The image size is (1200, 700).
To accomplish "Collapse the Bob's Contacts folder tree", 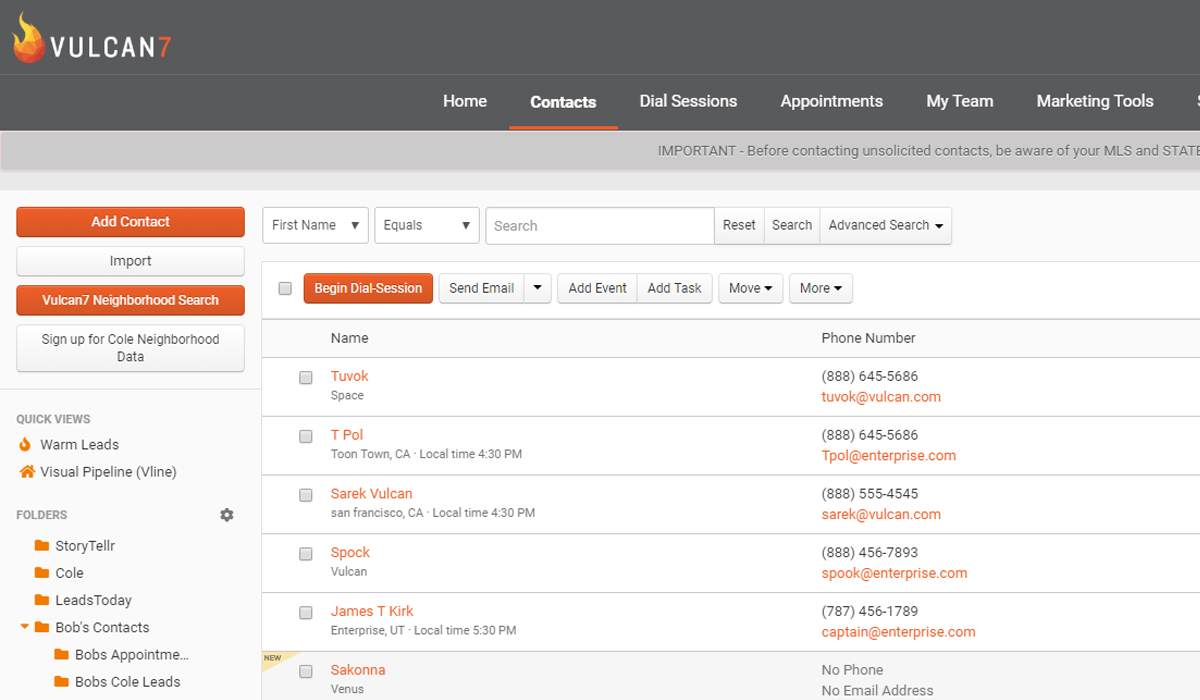I will (25, 627).
